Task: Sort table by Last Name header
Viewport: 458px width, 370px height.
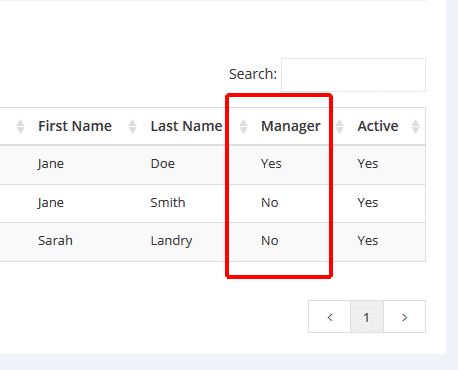Action: (186, 126)
